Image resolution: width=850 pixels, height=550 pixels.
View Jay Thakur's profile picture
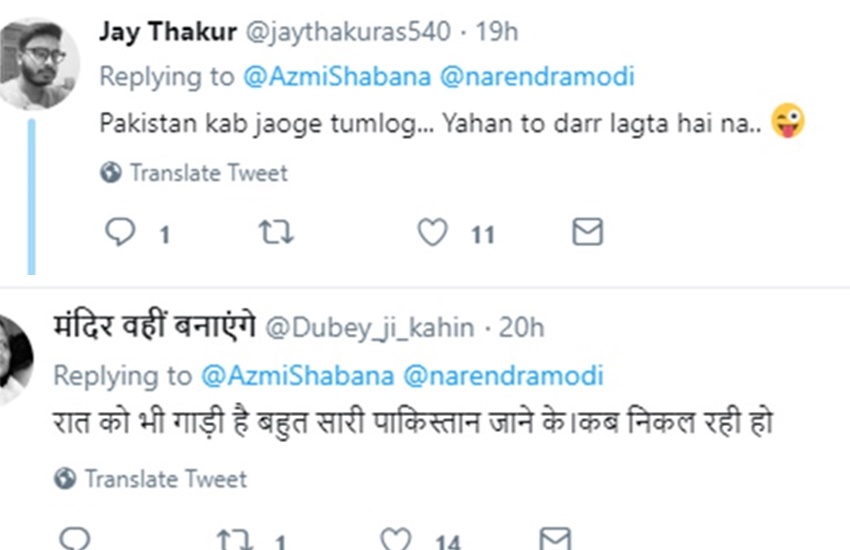tap(38, 60)
